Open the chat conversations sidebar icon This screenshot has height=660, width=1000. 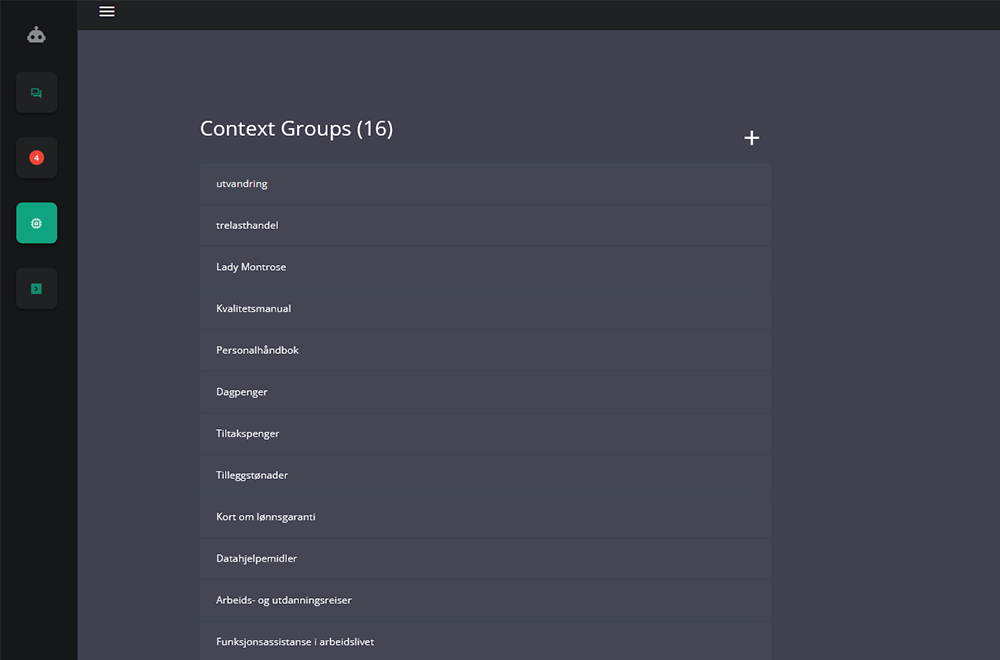click(37, 93)
